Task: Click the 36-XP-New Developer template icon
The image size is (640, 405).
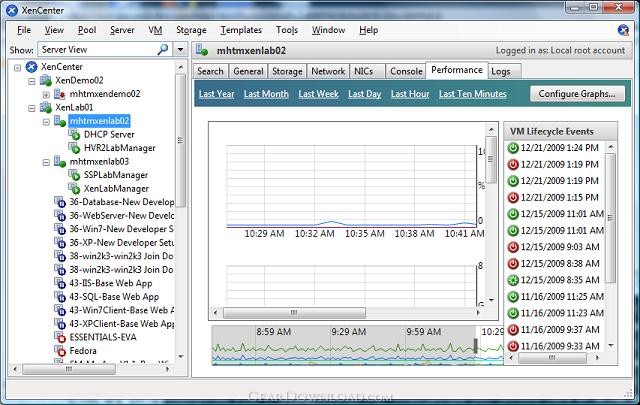Action: [60, 243]
